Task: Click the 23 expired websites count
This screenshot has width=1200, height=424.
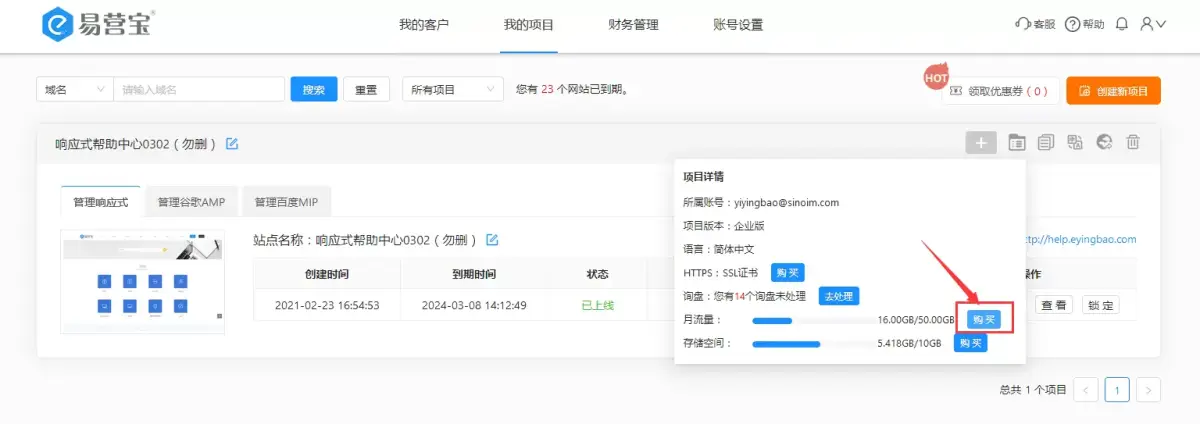Action: click(547, 90)
